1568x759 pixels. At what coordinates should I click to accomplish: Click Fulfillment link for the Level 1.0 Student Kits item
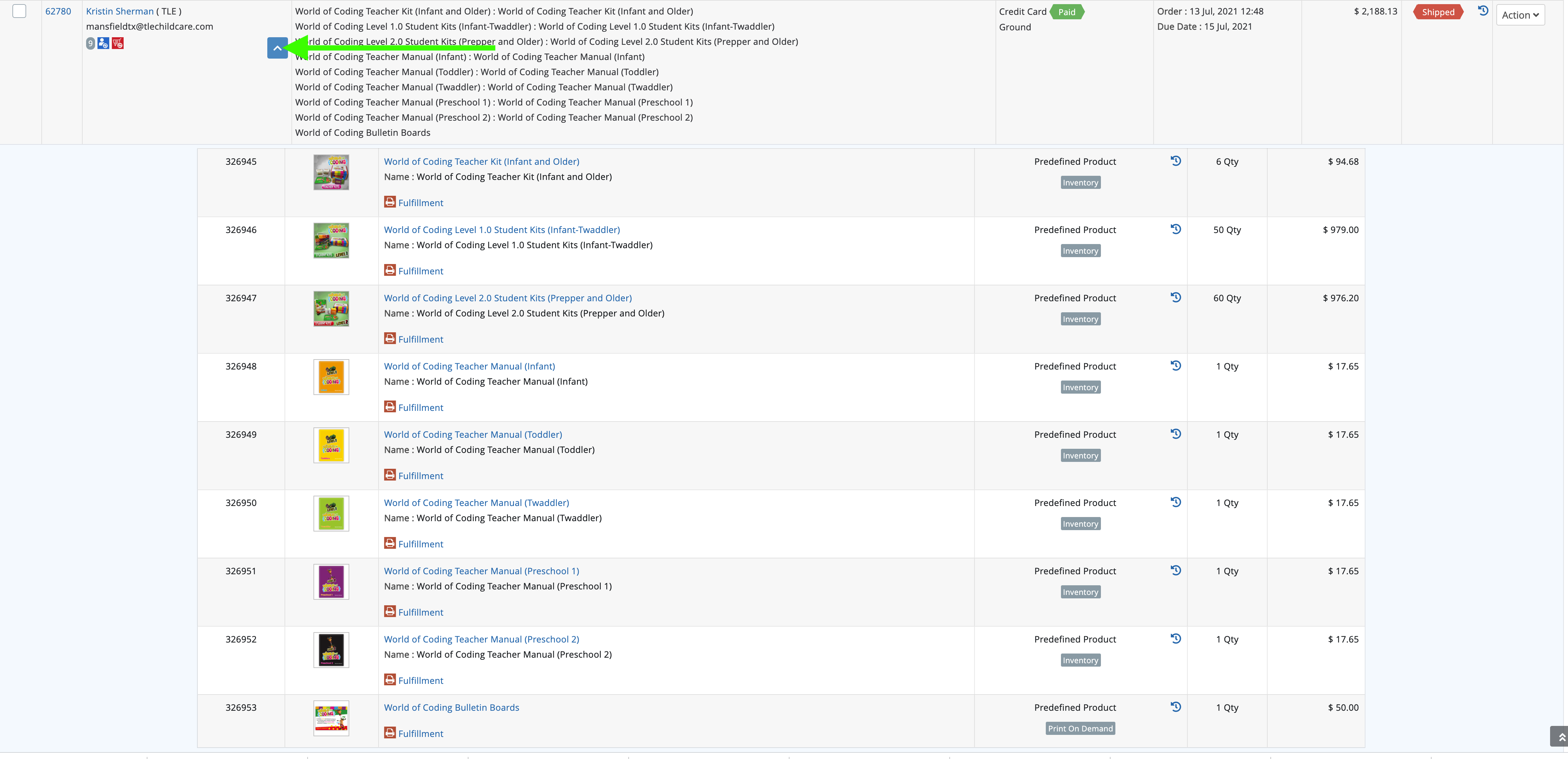[421, 271]
